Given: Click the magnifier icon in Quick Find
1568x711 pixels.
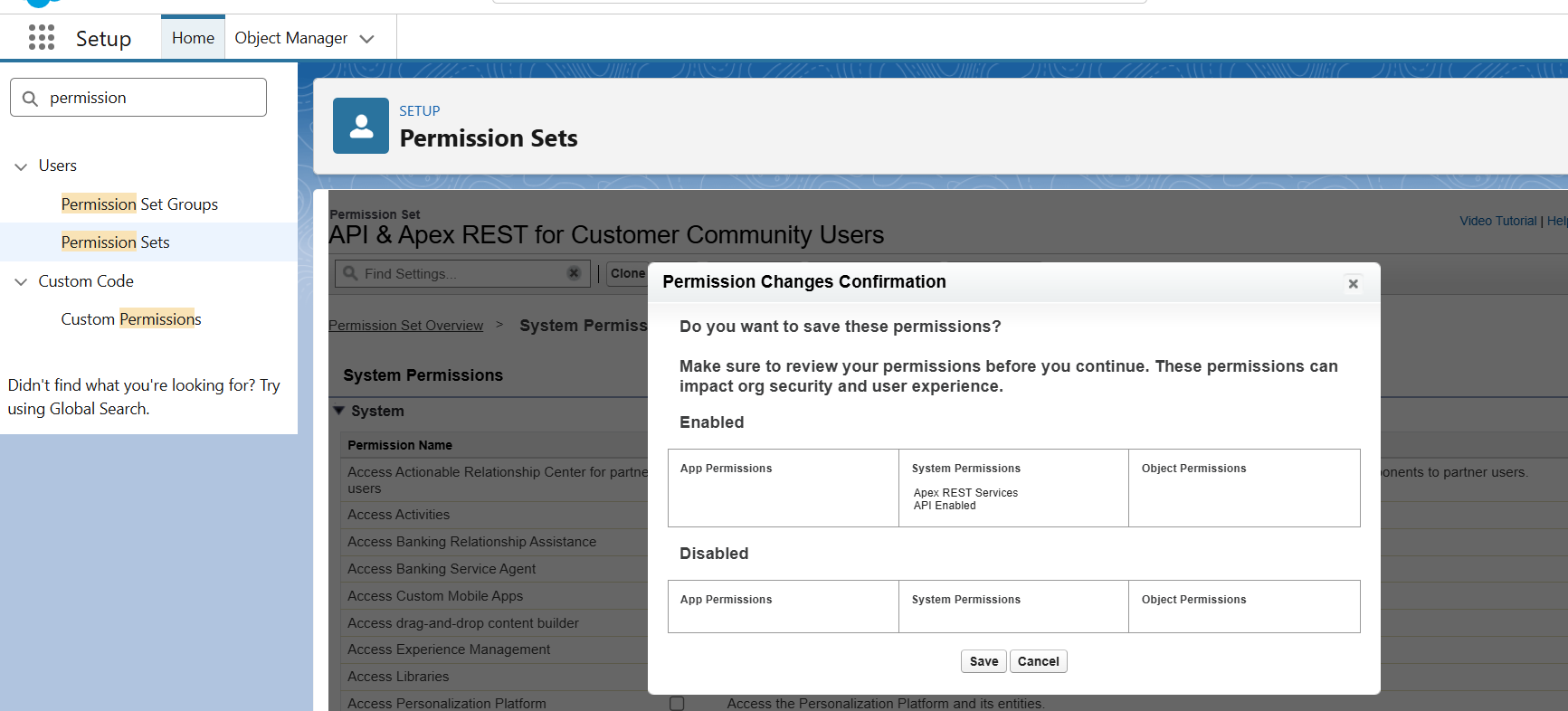Looking at the screenshot, I should [30, 98].
